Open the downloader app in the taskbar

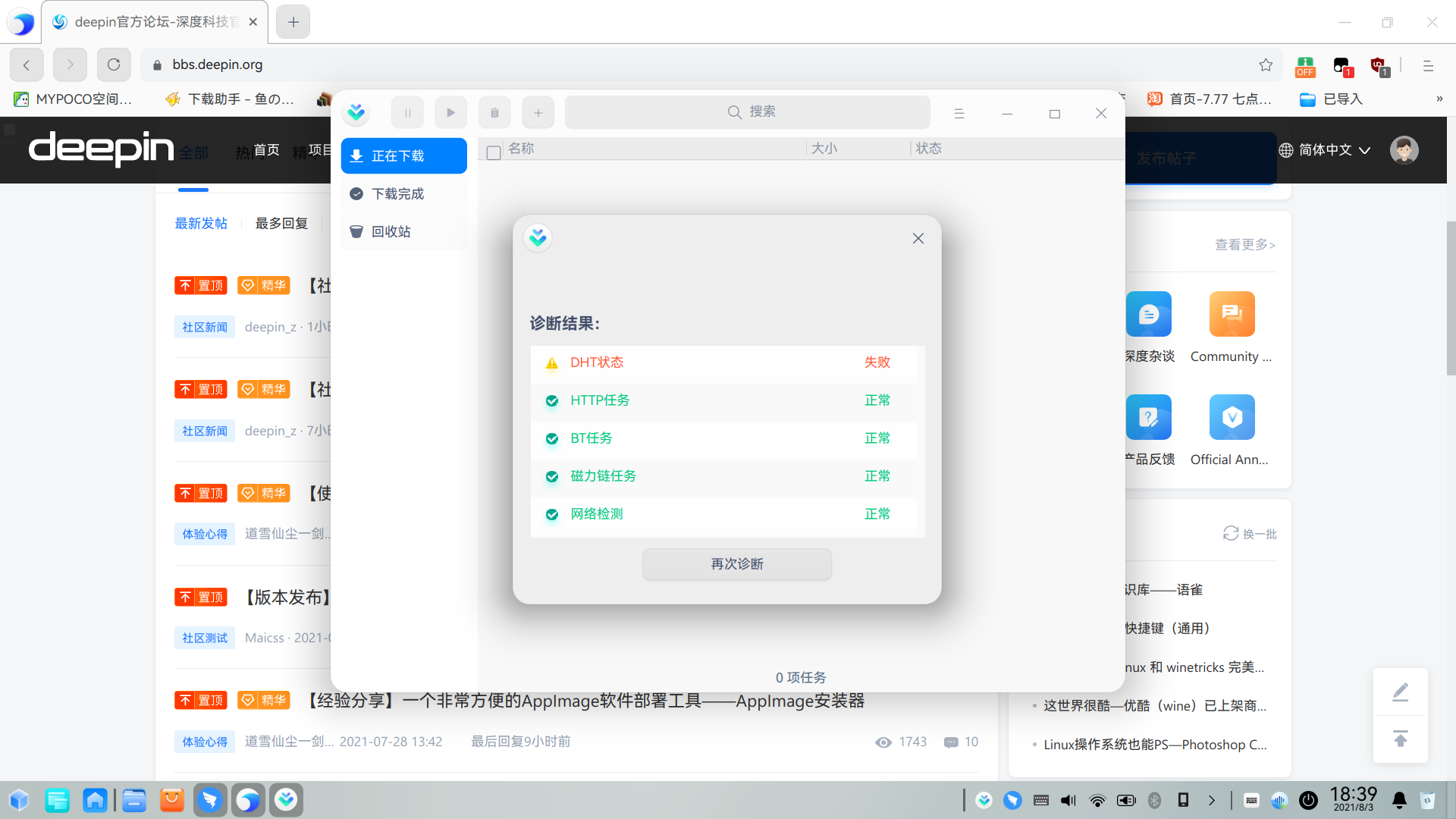point(286,800)
